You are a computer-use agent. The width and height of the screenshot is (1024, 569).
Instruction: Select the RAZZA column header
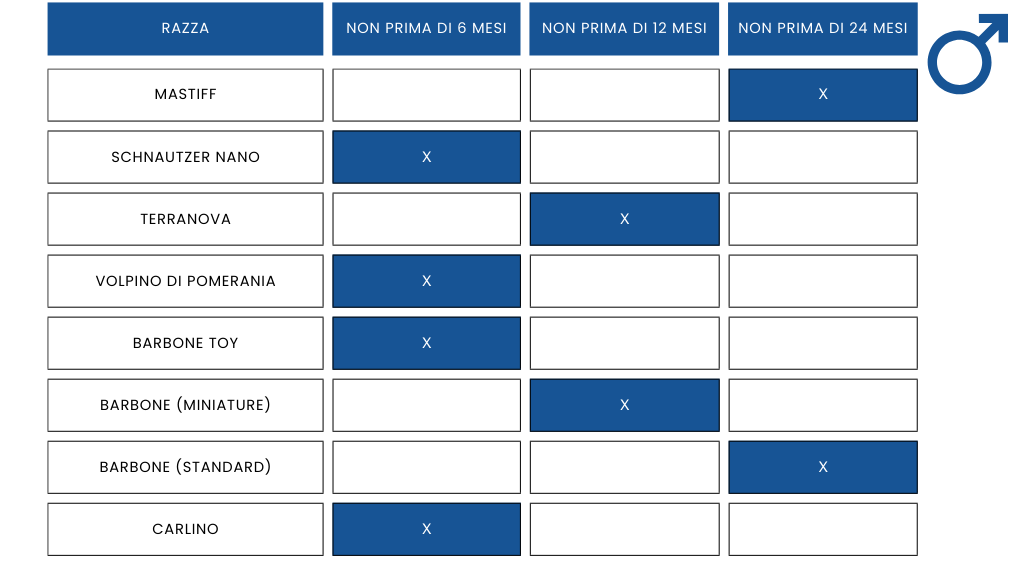coord(185,29)
